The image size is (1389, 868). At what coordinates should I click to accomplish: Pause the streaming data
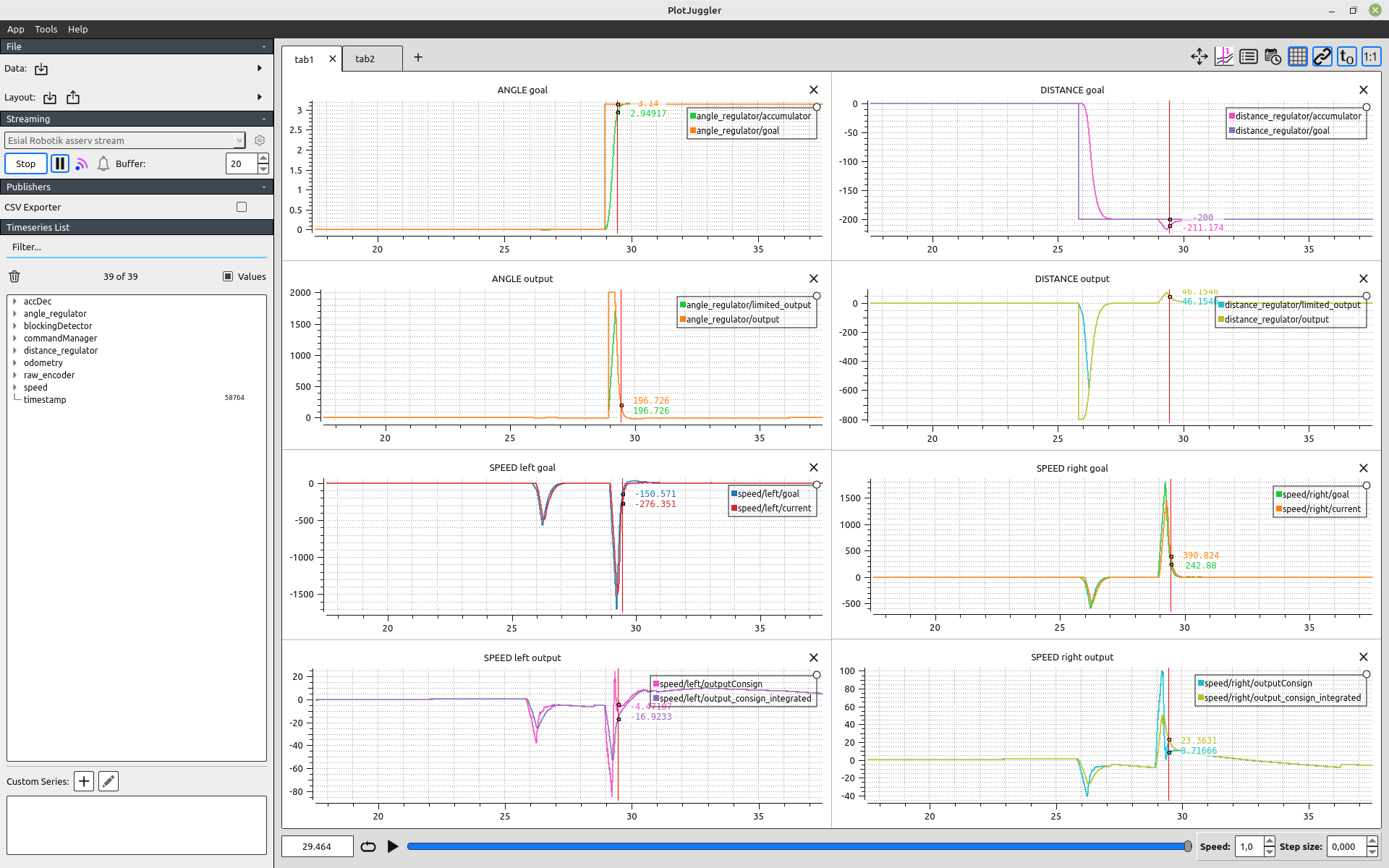(60, 164)
